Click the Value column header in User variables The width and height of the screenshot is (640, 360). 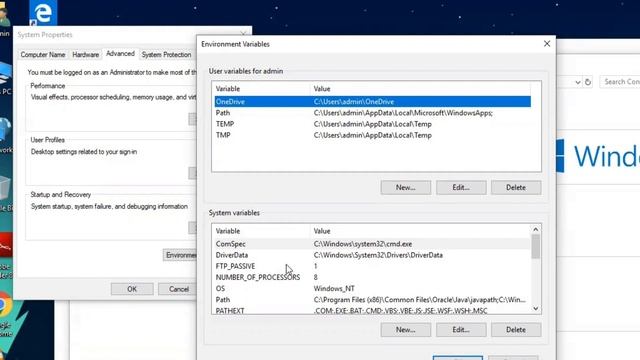click(420, 89)
